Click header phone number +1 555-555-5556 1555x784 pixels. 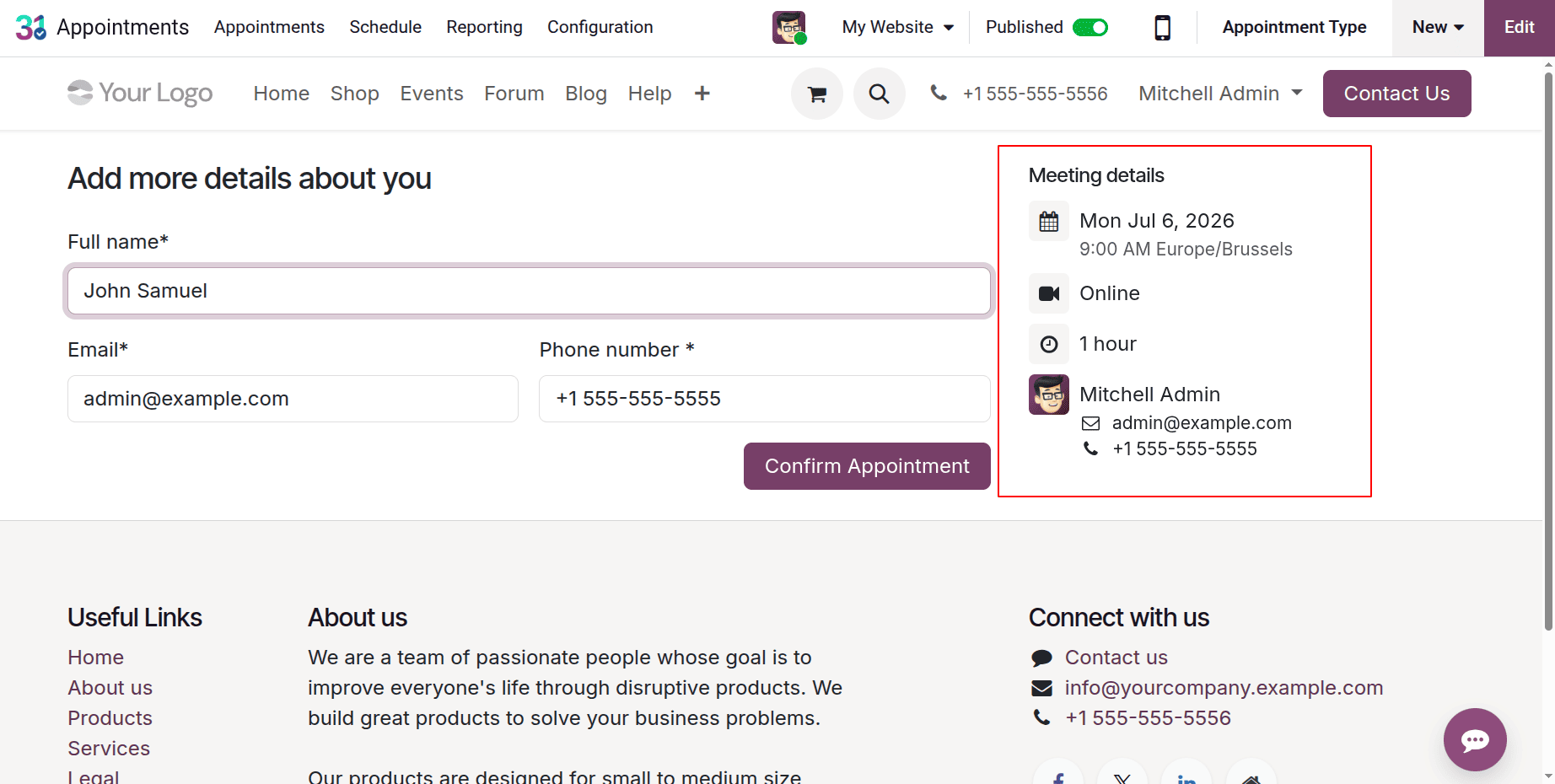coord(1036,94)
